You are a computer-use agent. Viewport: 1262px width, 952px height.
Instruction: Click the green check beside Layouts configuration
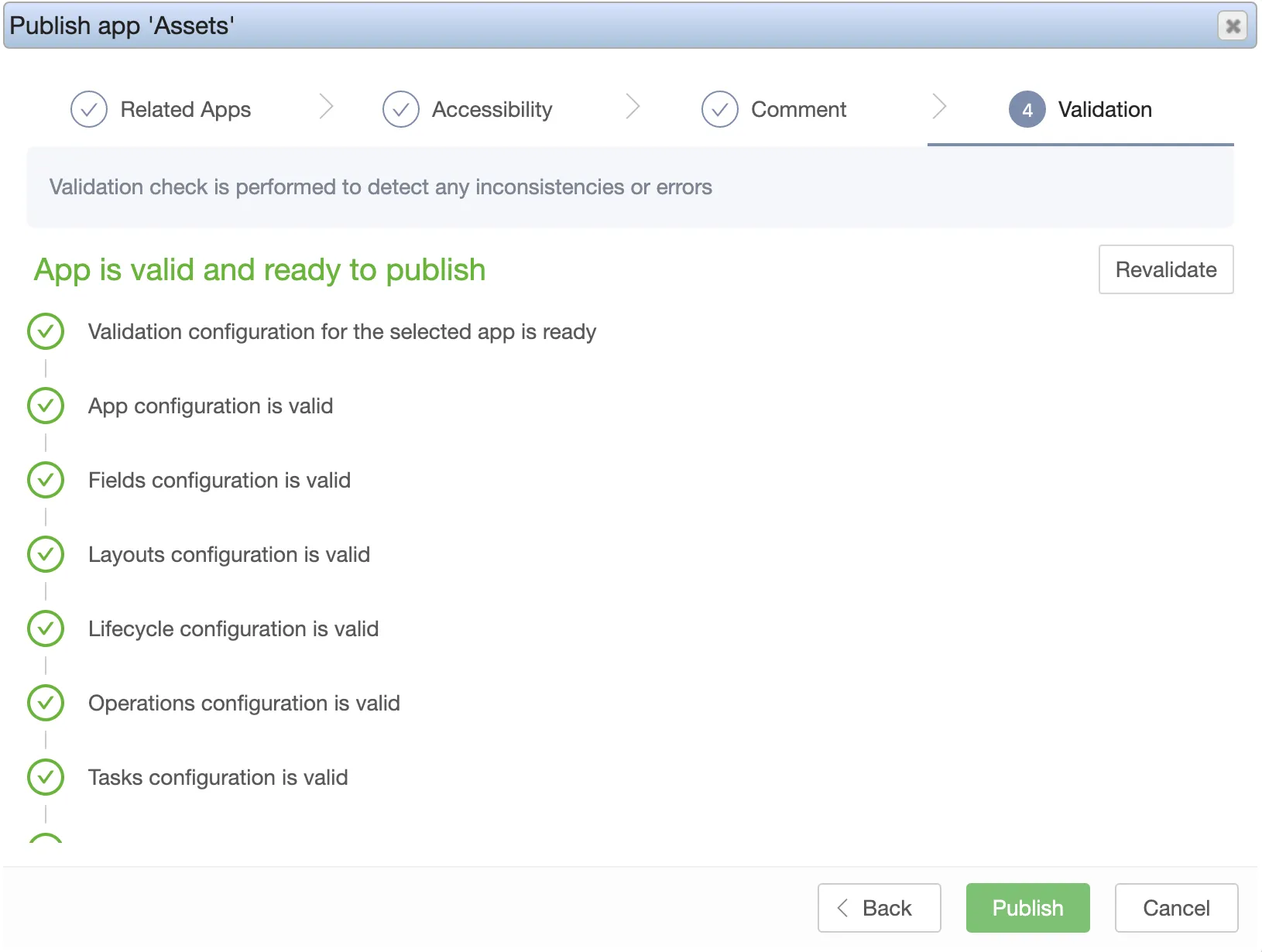point(46,554)
